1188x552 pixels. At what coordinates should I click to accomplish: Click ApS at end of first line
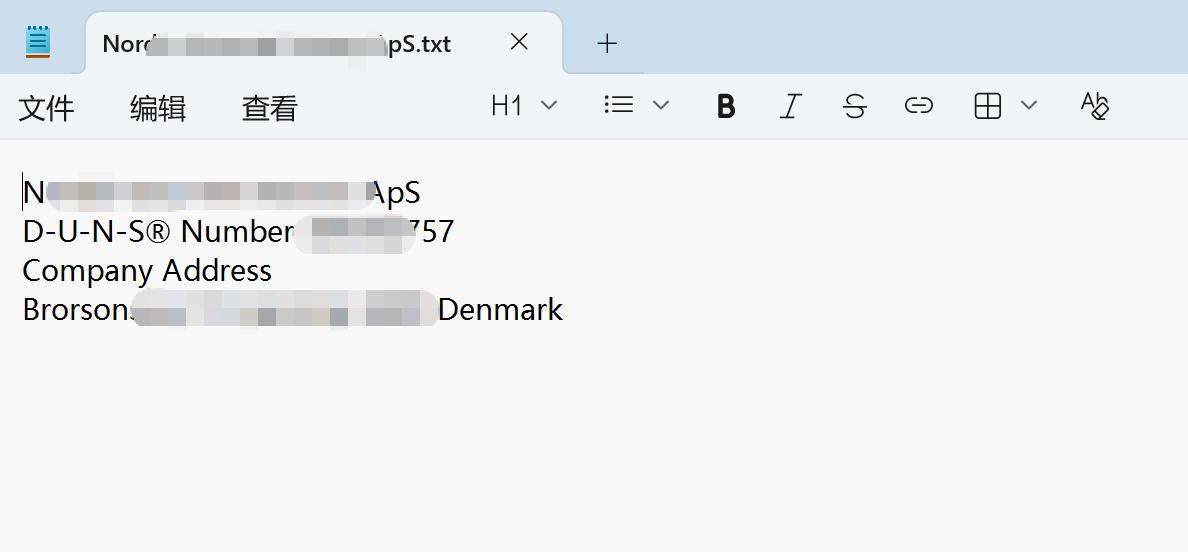(396, 192)
